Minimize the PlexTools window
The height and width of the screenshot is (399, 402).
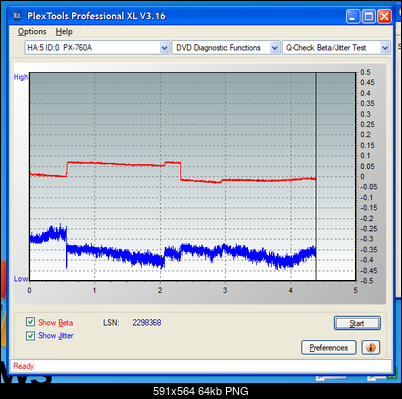[353, 16]
